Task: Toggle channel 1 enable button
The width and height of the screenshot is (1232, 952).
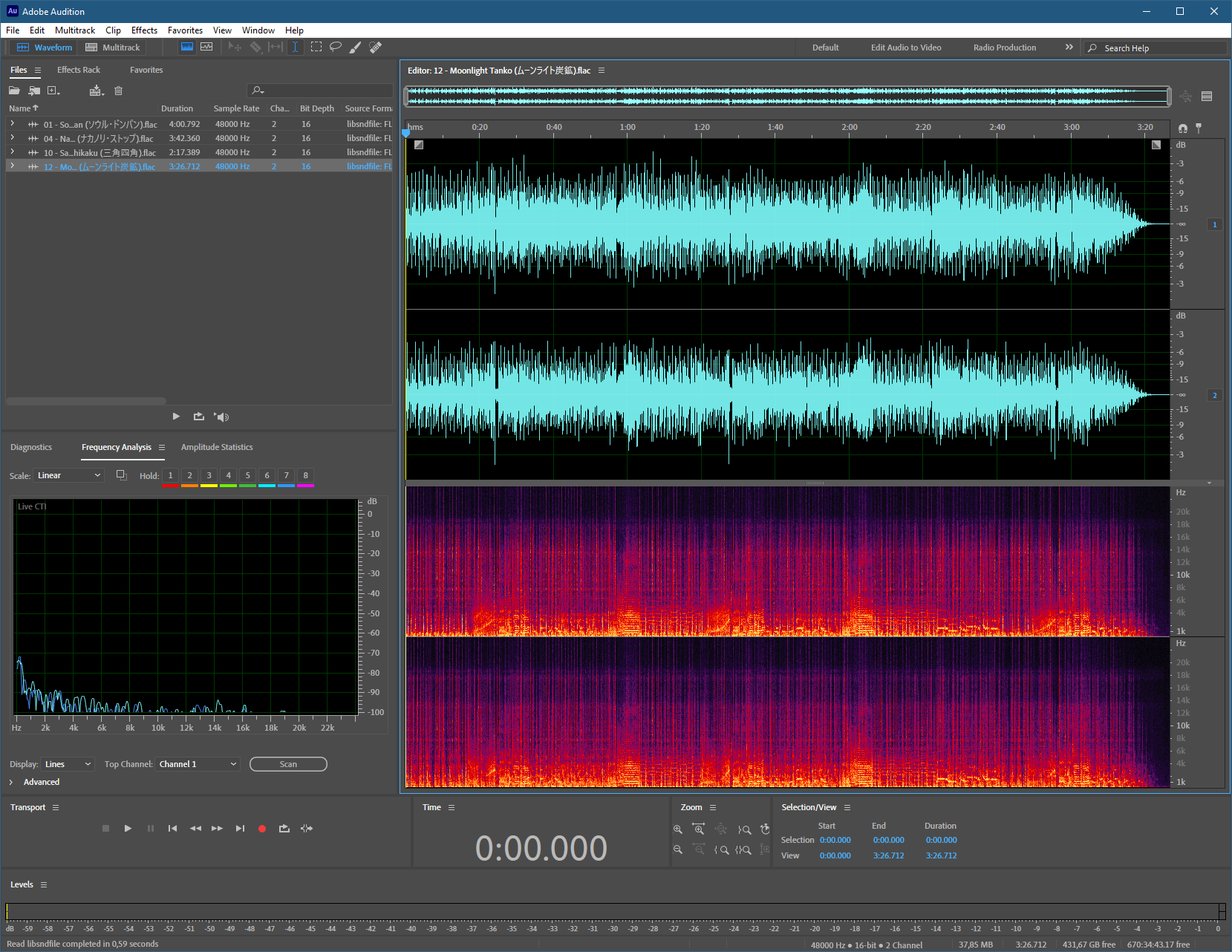Action: pyautogui.click(x=1215, y=224)
